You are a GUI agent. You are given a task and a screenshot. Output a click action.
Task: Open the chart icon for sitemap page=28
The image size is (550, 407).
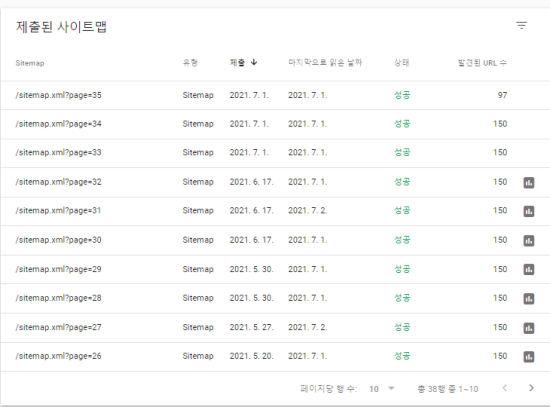point(529,299)
